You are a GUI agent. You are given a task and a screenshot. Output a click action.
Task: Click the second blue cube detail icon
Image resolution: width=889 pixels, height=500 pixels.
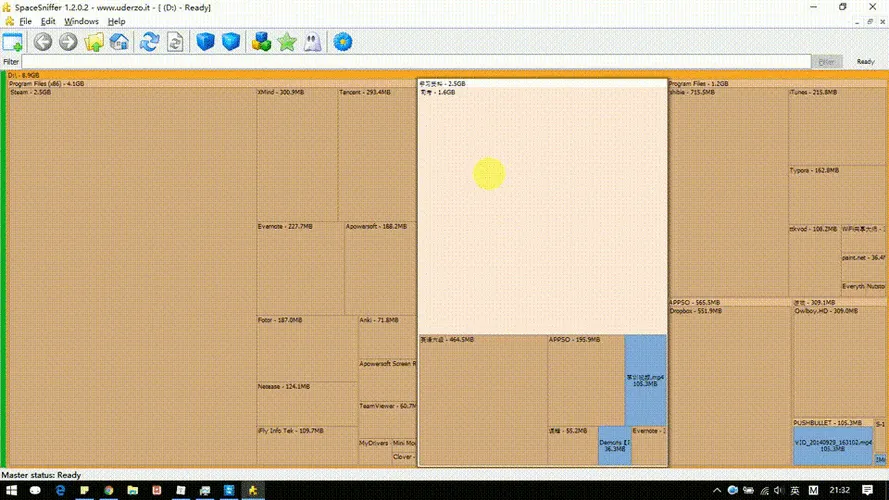pos(231,42)
